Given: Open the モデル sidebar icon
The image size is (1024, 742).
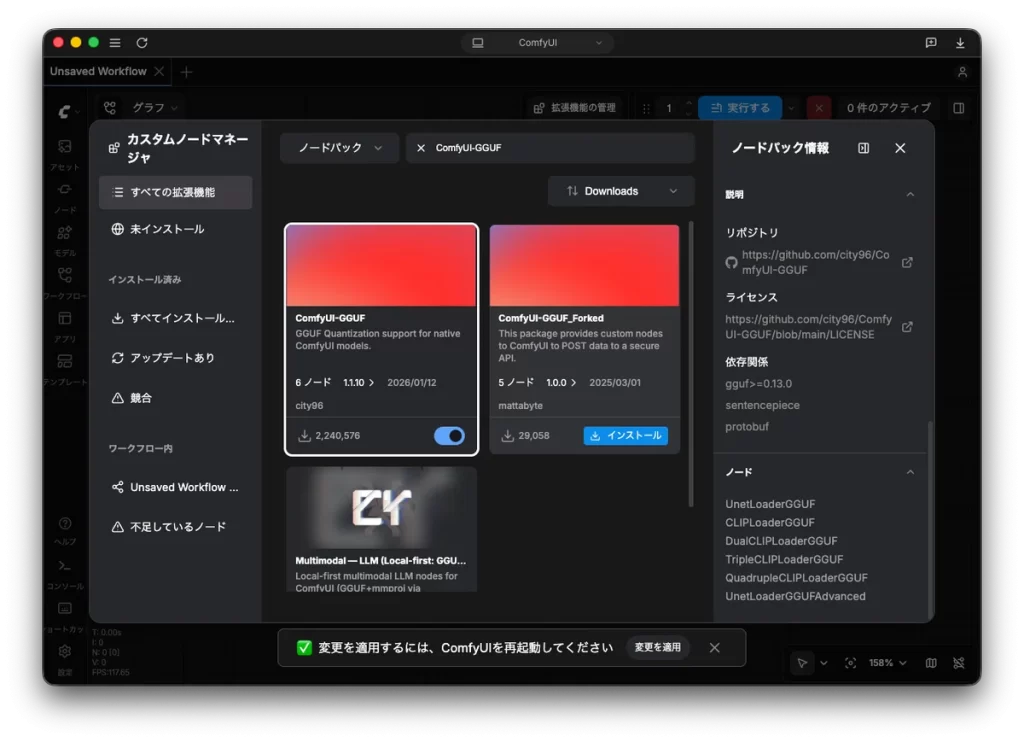Looking at the screenshot, I should point(65,233).
